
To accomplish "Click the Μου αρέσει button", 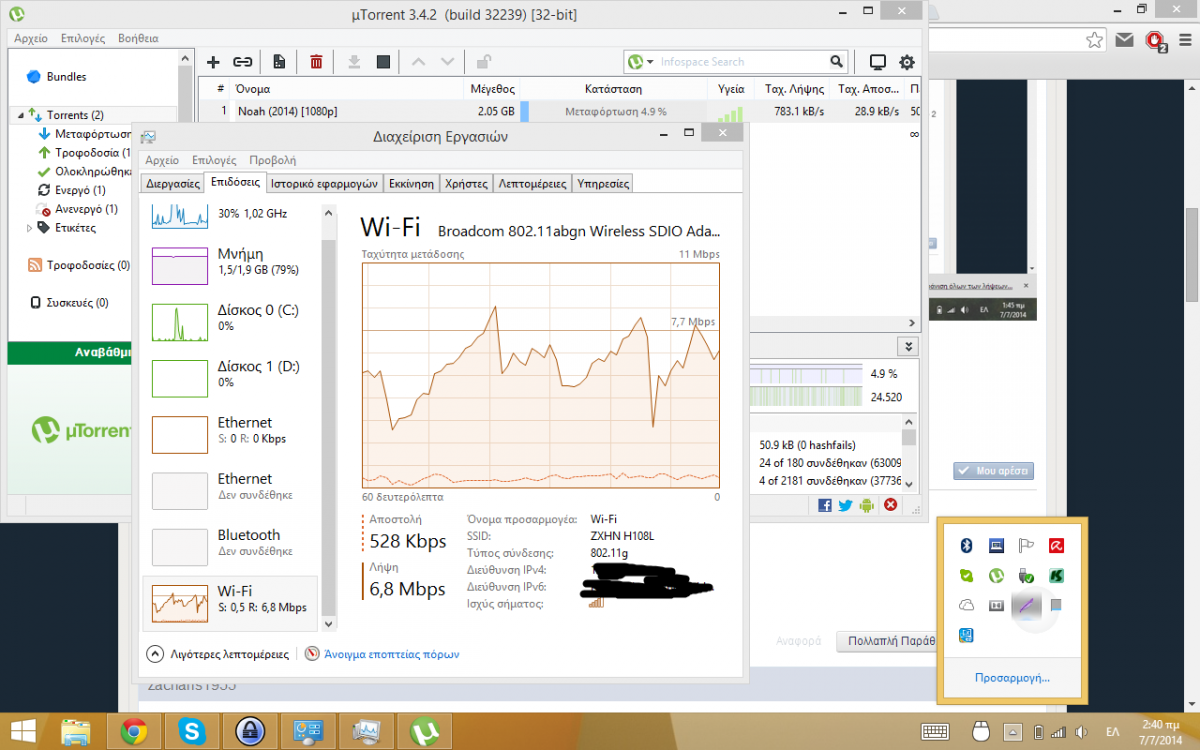I will [x=993, y=470].
